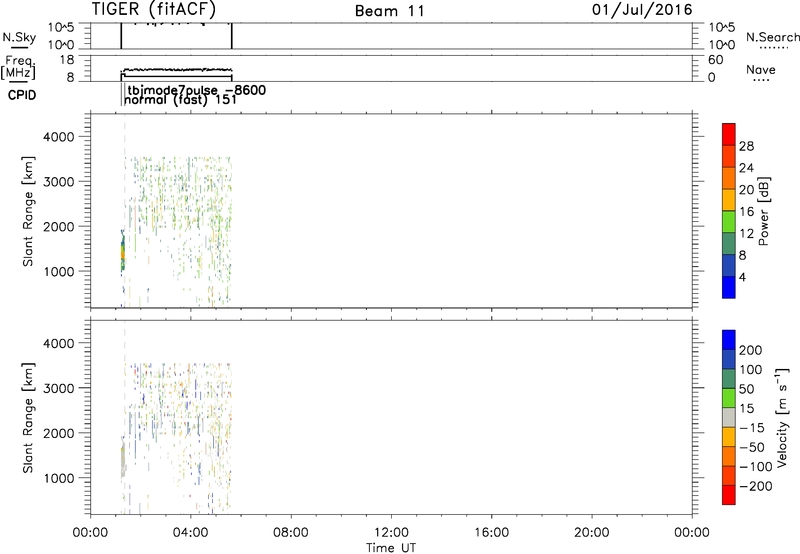Screen dimensions: 800x554
Task: Click the '04:00' time tick label
Action: [x=191, y=533]
